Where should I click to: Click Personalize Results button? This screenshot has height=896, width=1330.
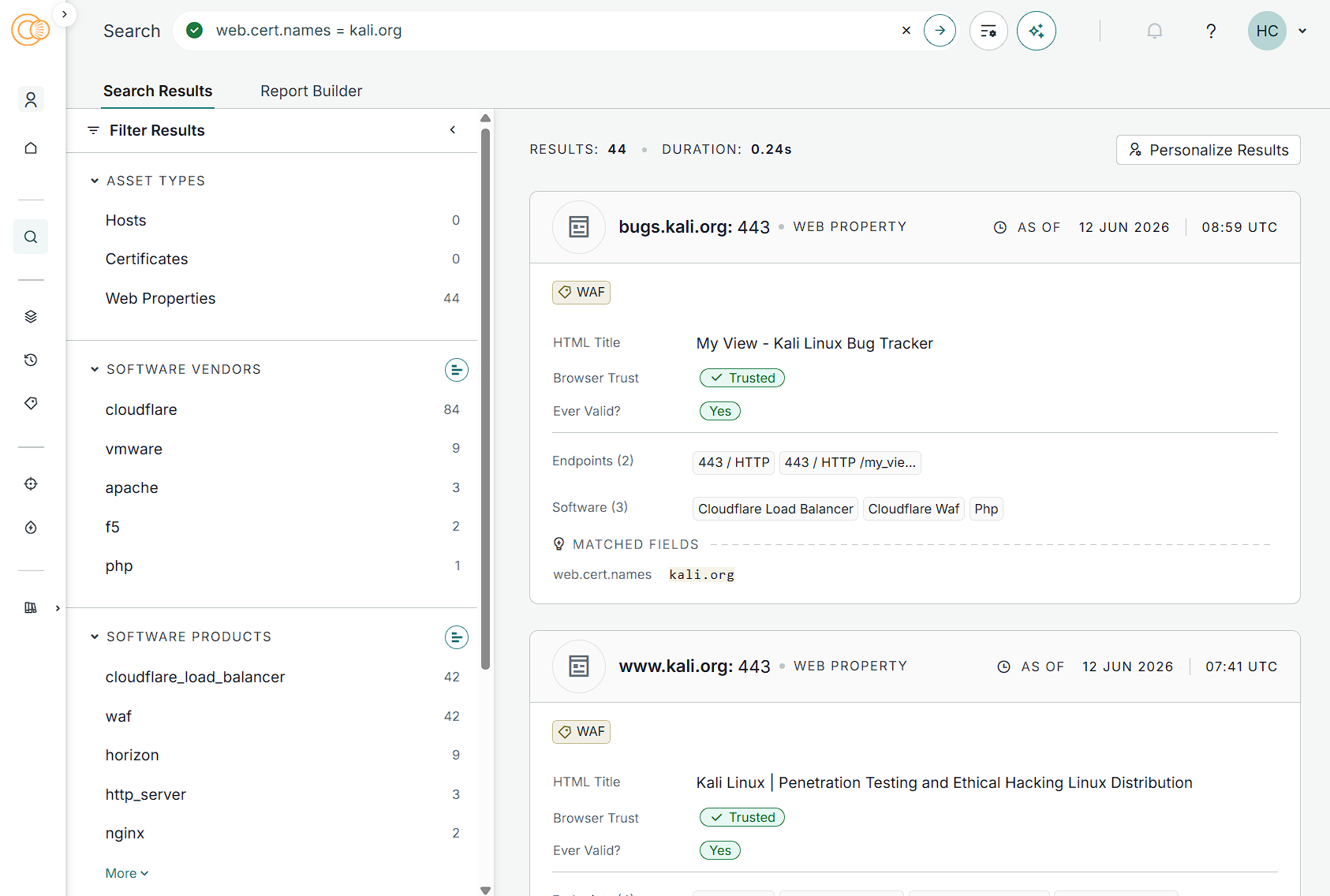click(1208, 150)
